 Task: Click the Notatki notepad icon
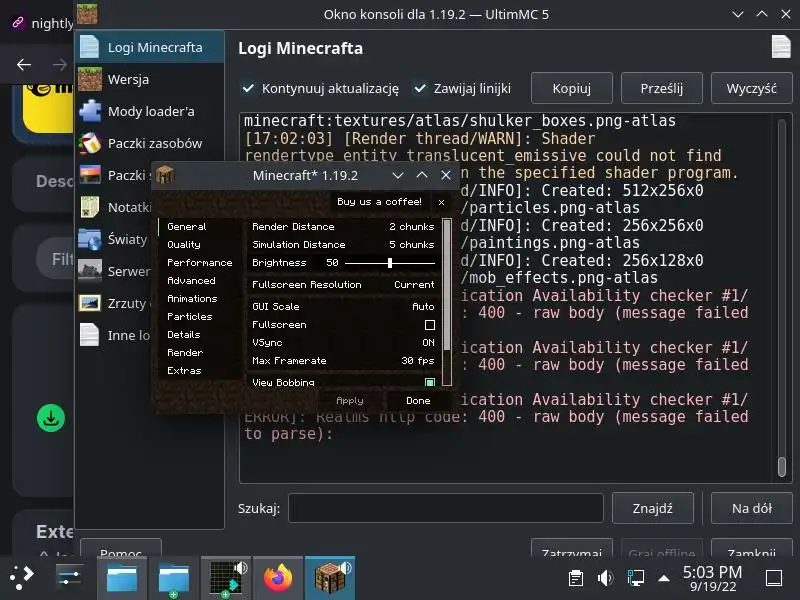pos(90,207)
